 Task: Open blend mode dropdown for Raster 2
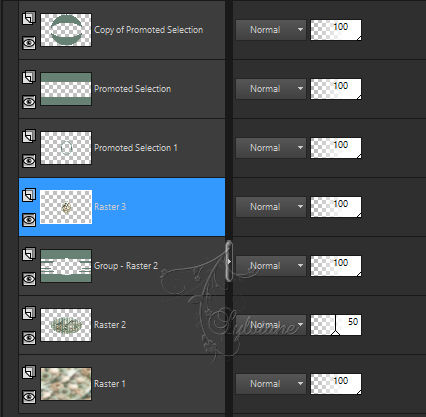click(x=271, y=325)
